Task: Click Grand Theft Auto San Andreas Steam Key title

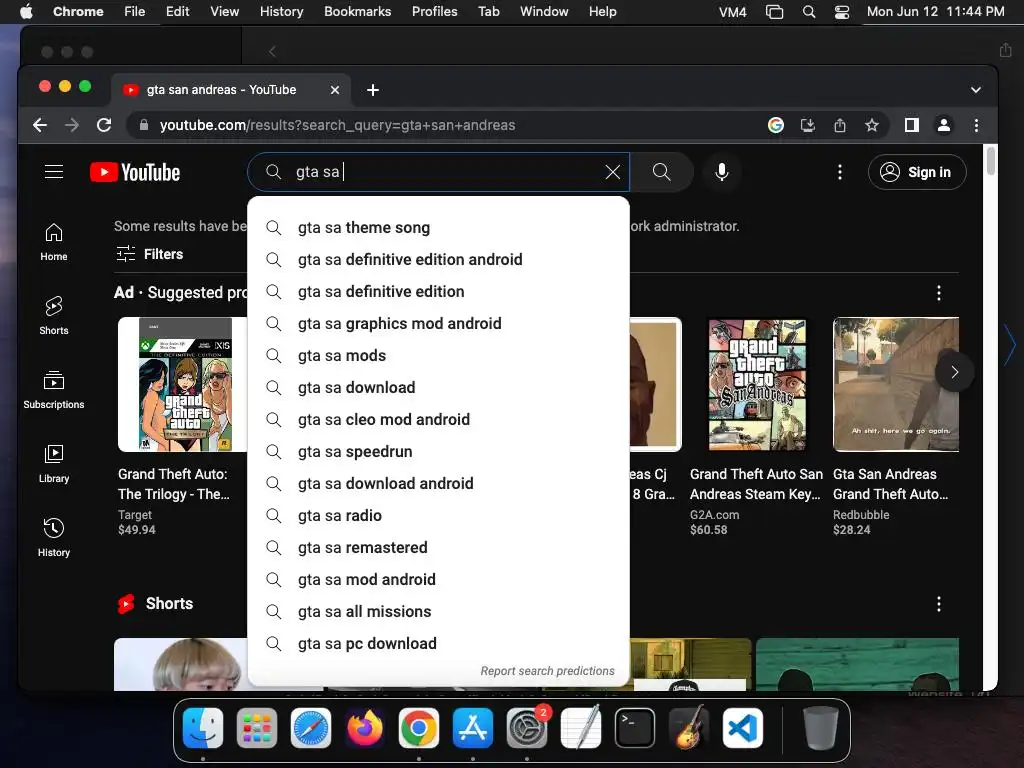Action: [756, 484]
